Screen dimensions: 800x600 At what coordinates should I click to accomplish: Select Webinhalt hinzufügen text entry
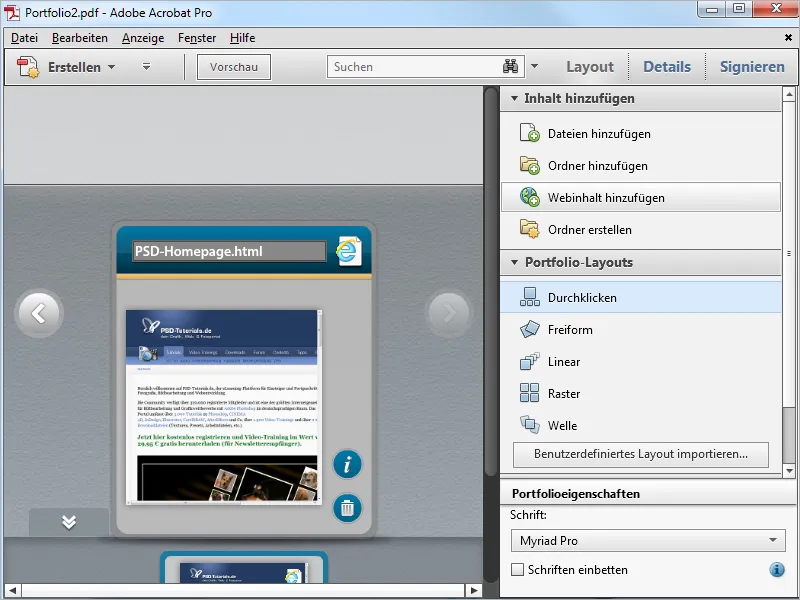(606, 198)
